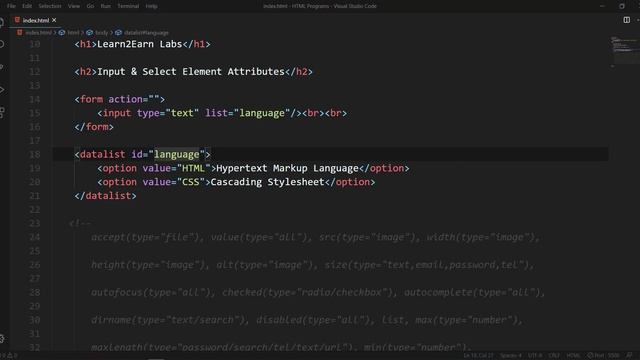Click the value="CSS" attribute on line 20

[x=173, y=182]
